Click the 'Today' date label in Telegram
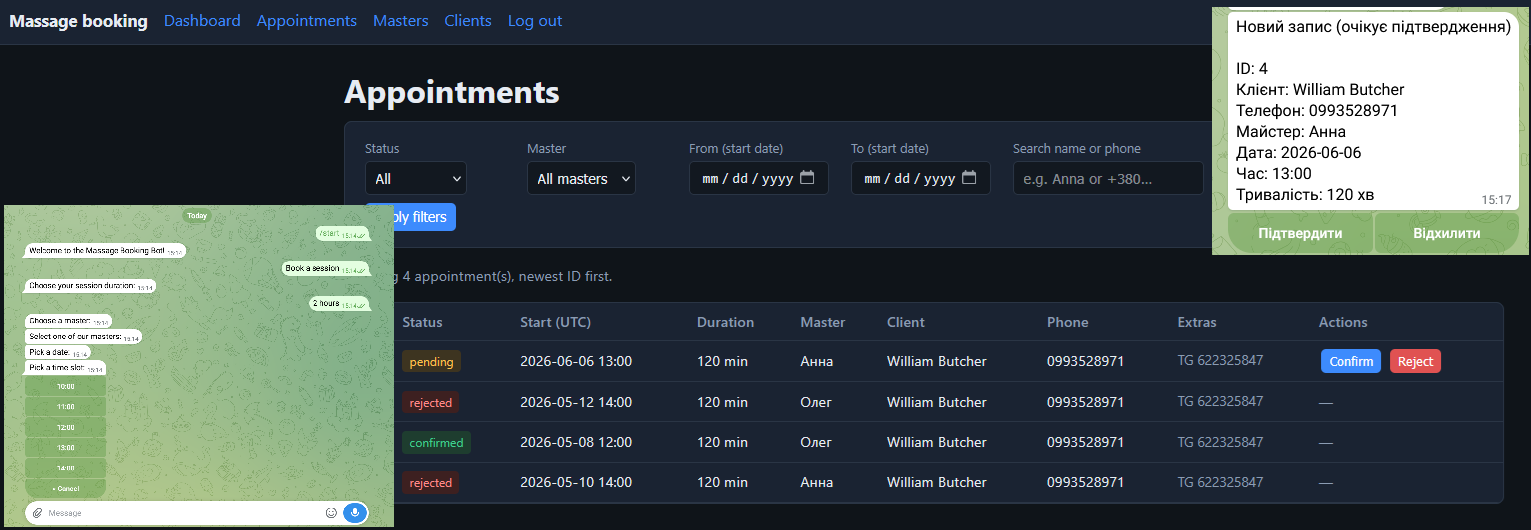The image size is (1531, 530). tap(197, 215)
